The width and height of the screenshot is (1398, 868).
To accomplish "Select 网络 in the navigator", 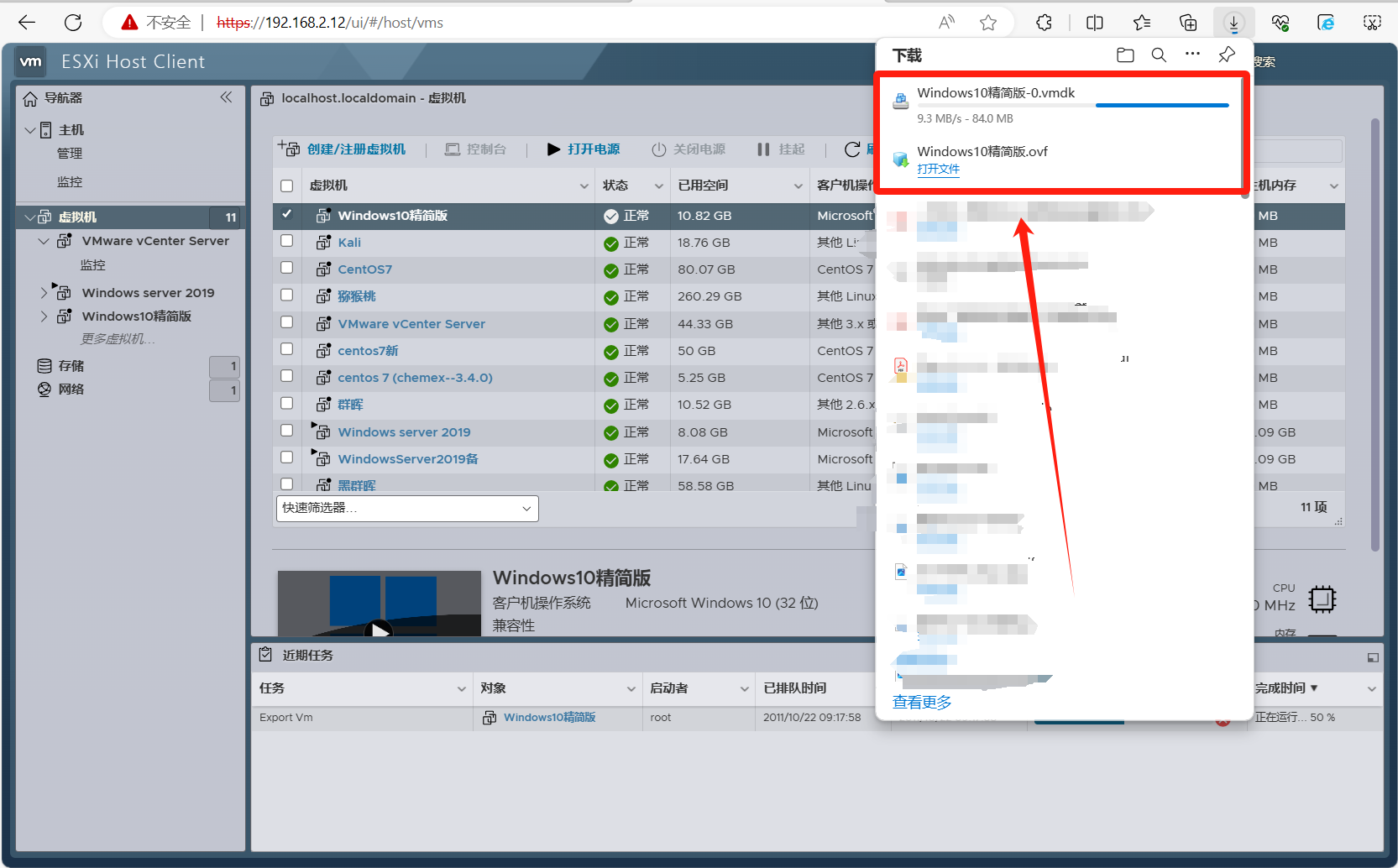I will click(x=71, y=390).
